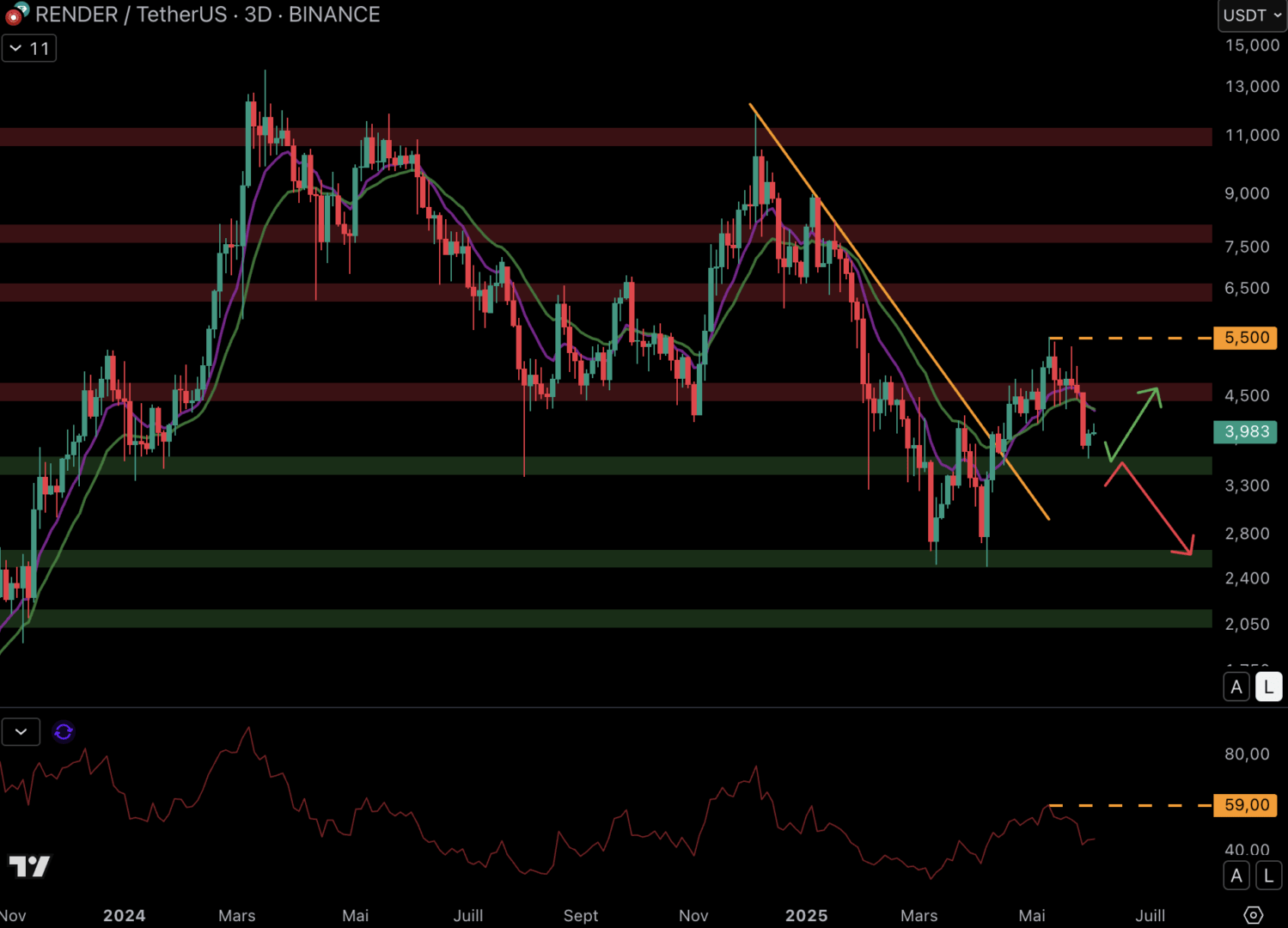Viewport: 1288px width, 928px height.
Task: Select the orange 59,00 indicator level label
Action: (1246, 805)
